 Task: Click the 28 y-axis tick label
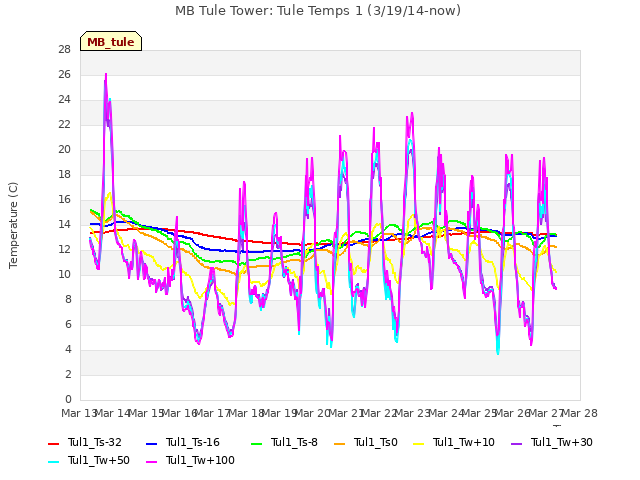65,50
